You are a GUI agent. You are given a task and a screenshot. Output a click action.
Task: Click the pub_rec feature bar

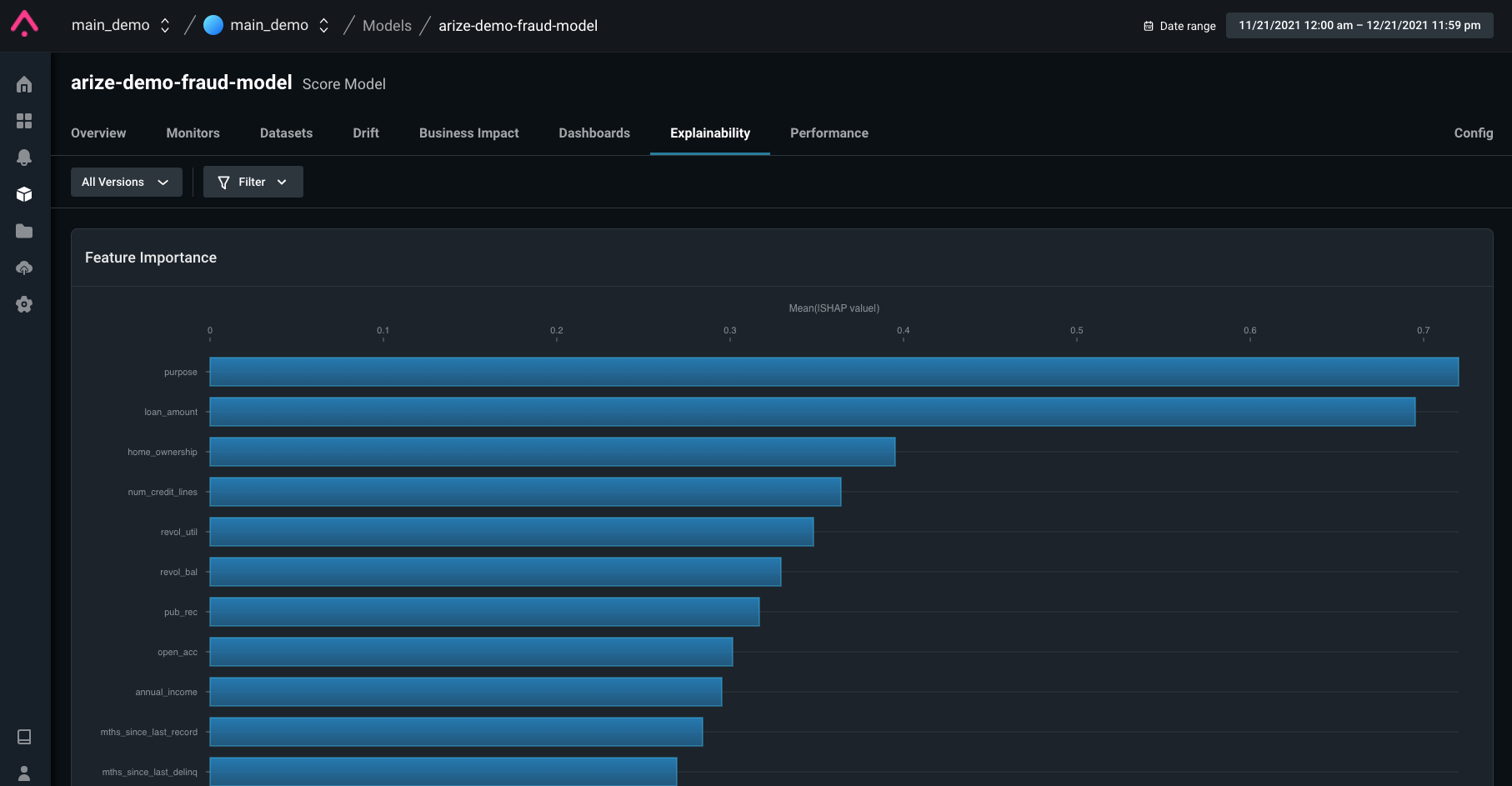(484, 612)
